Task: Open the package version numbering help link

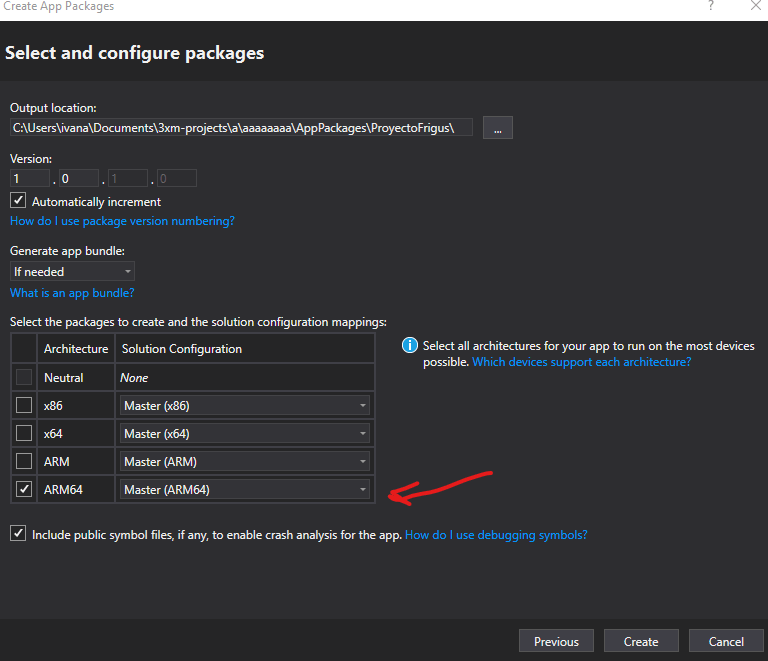Action: click(122, 221)
